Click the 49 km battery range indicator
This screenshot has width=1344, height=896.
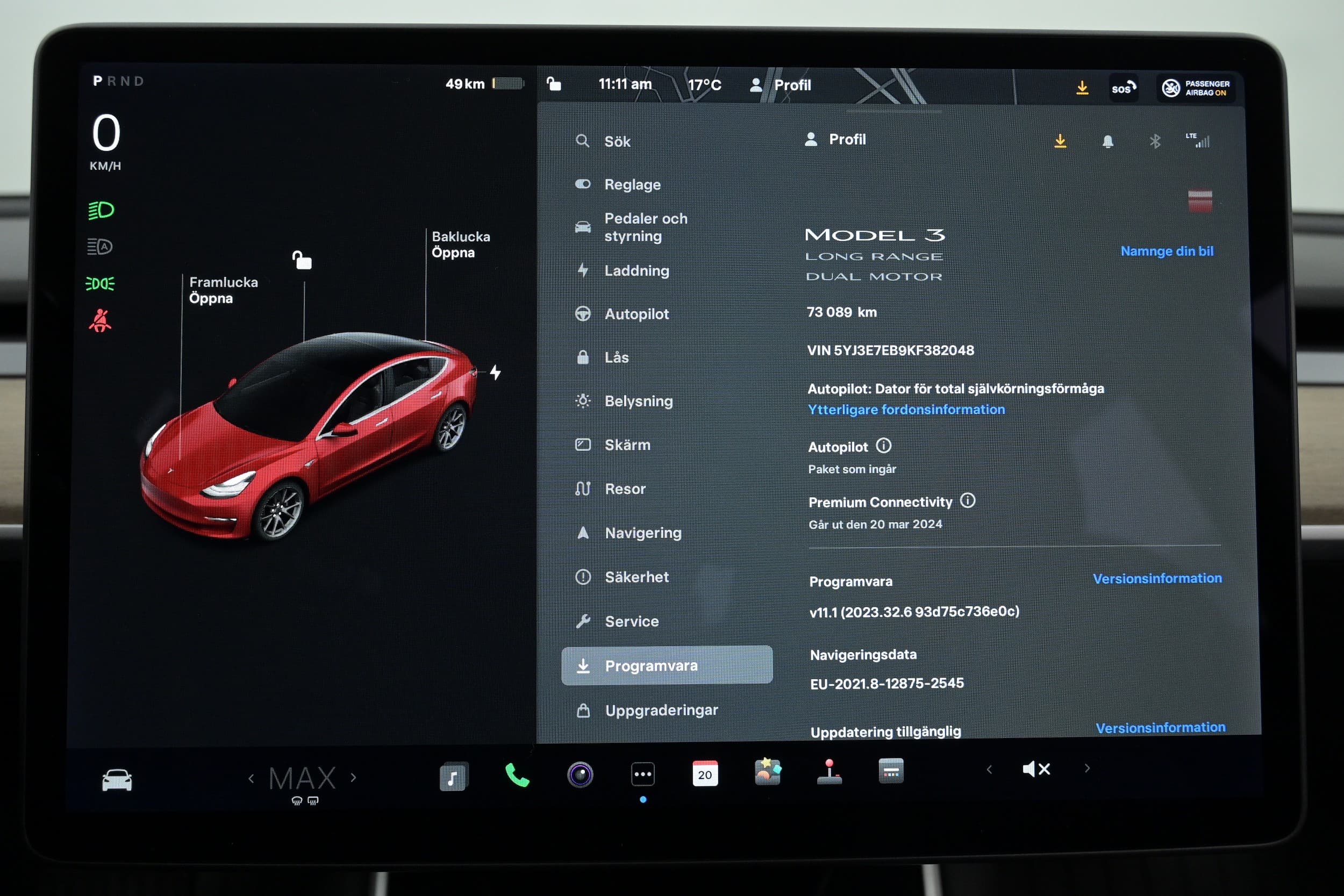coord(484,84)
